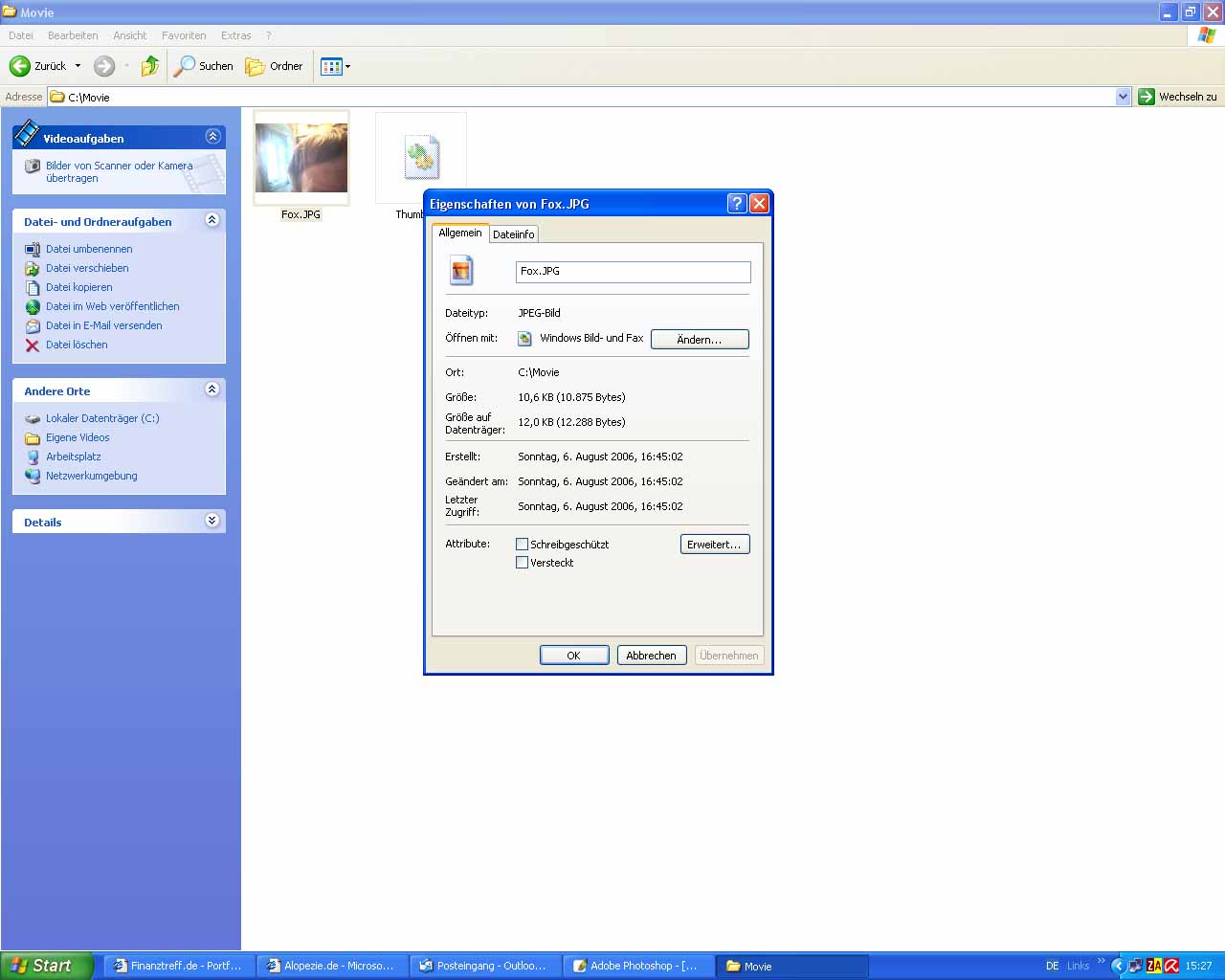Viewport: 1225px width, 980px height.
Task: Open Lokaler Datenträger (C:) drive
Action: coord(101,418)
